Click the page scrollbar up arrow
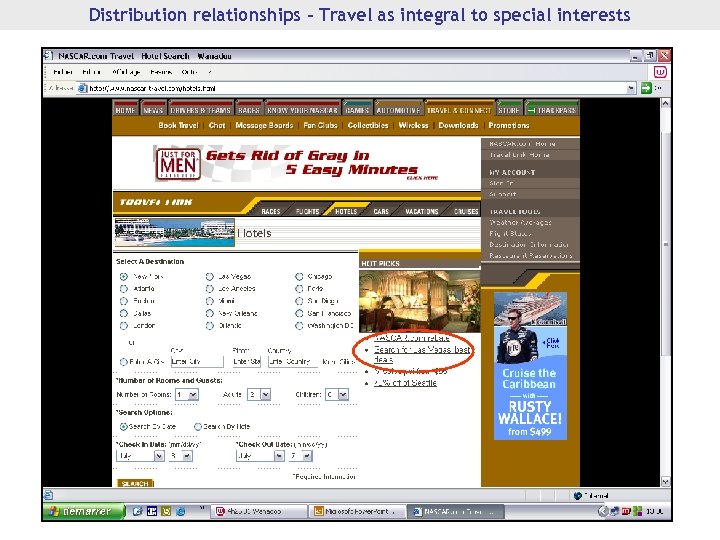720x540 pixels. coord(665,103)
